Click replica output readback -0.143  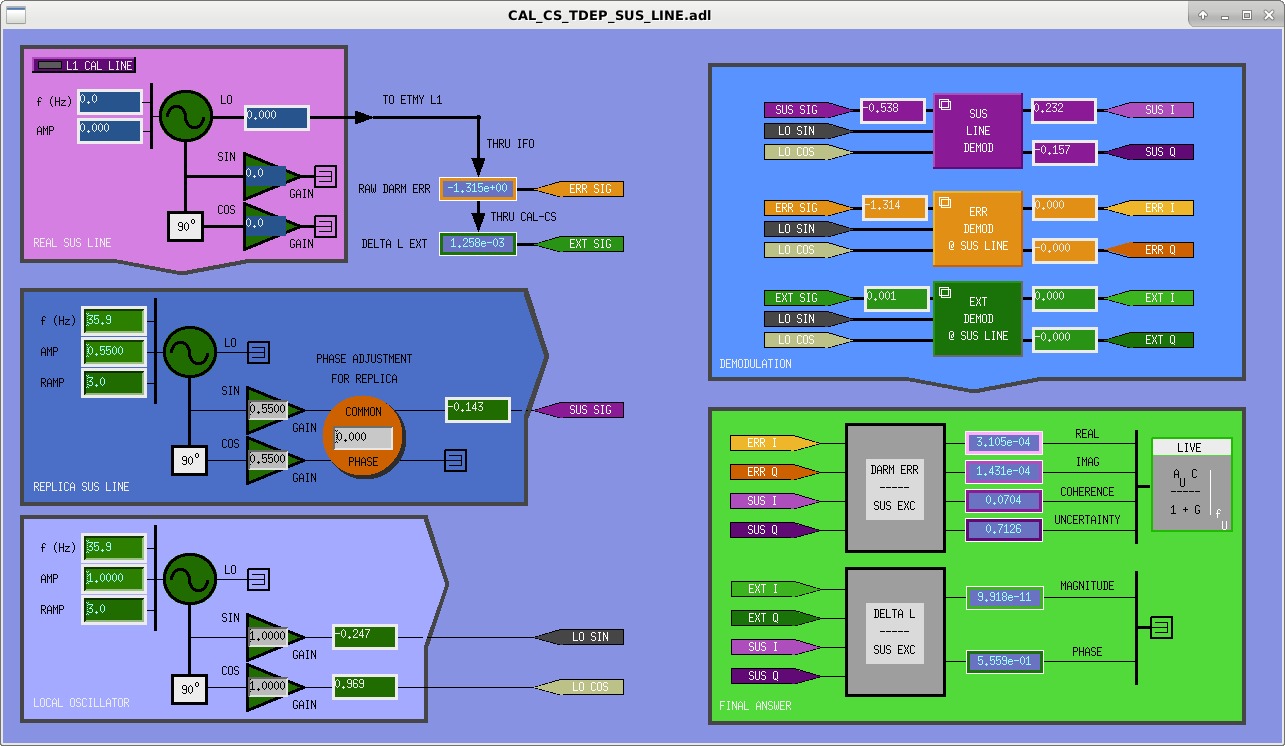pos(478,409)
